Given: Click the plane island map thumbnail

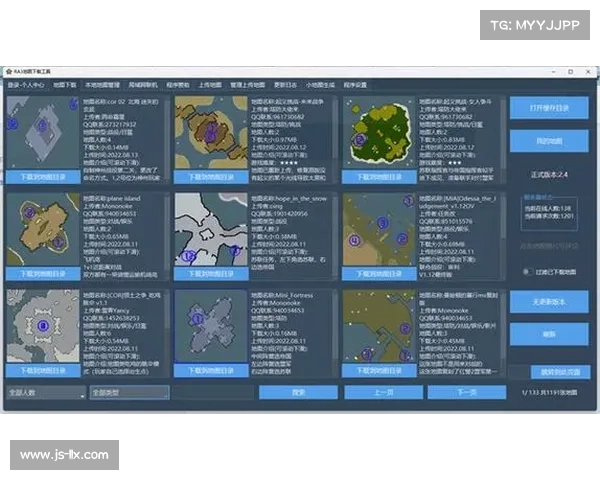Looking at the screenshot, I should 43,229.
